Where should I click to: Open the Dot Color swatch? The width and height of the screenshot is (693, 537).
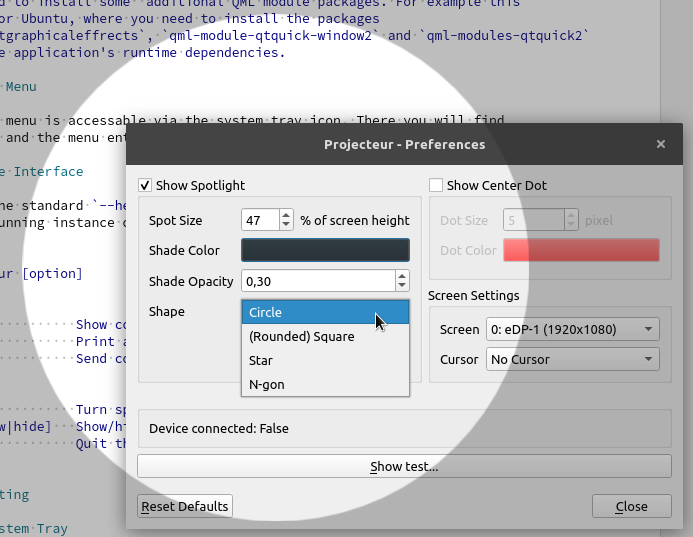coord(581,250)
